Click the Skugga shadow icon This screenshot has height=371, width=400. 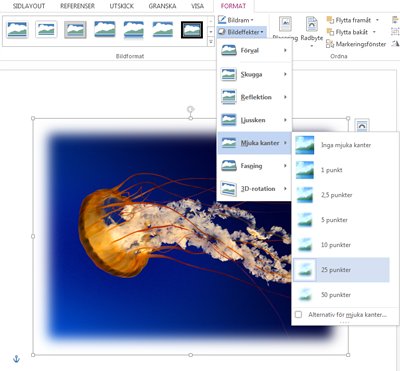tap(229, 74)
